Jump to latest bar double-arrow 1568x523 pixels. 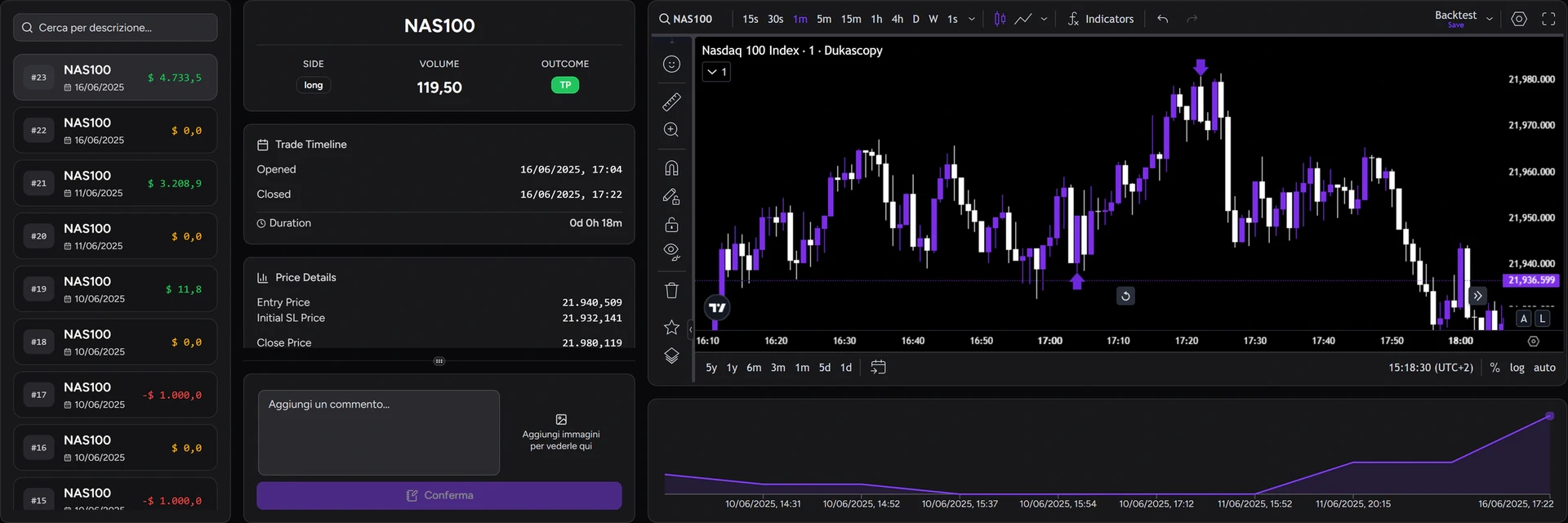pos(1477,296)
